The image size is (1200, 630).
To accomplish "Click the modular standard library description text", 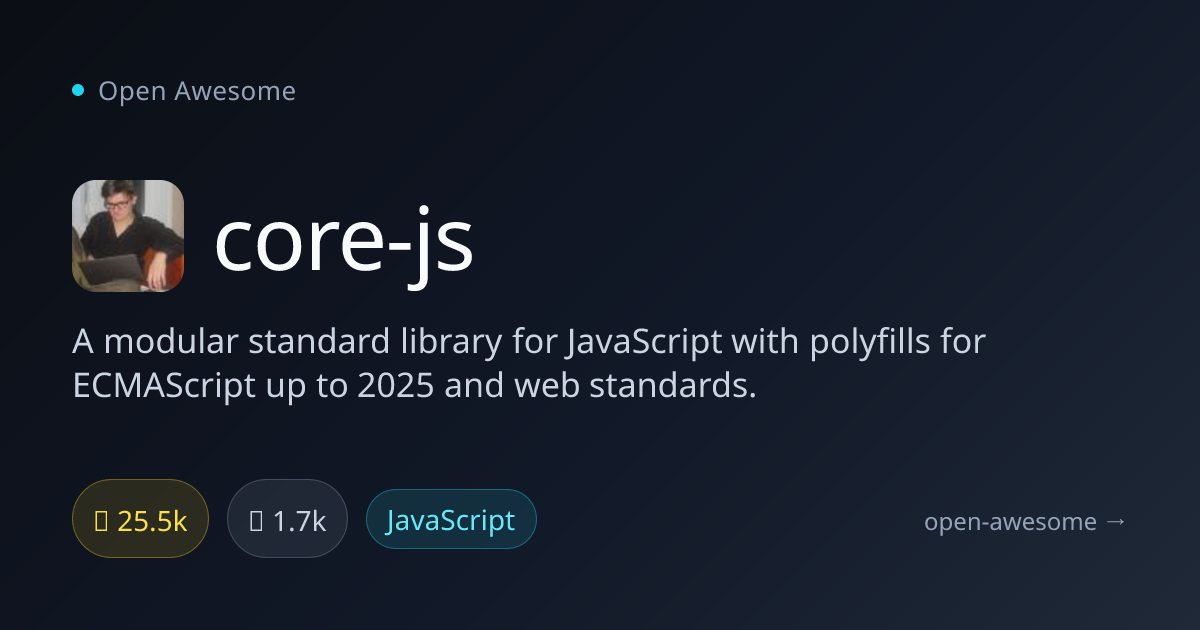I will pos(529,363).
